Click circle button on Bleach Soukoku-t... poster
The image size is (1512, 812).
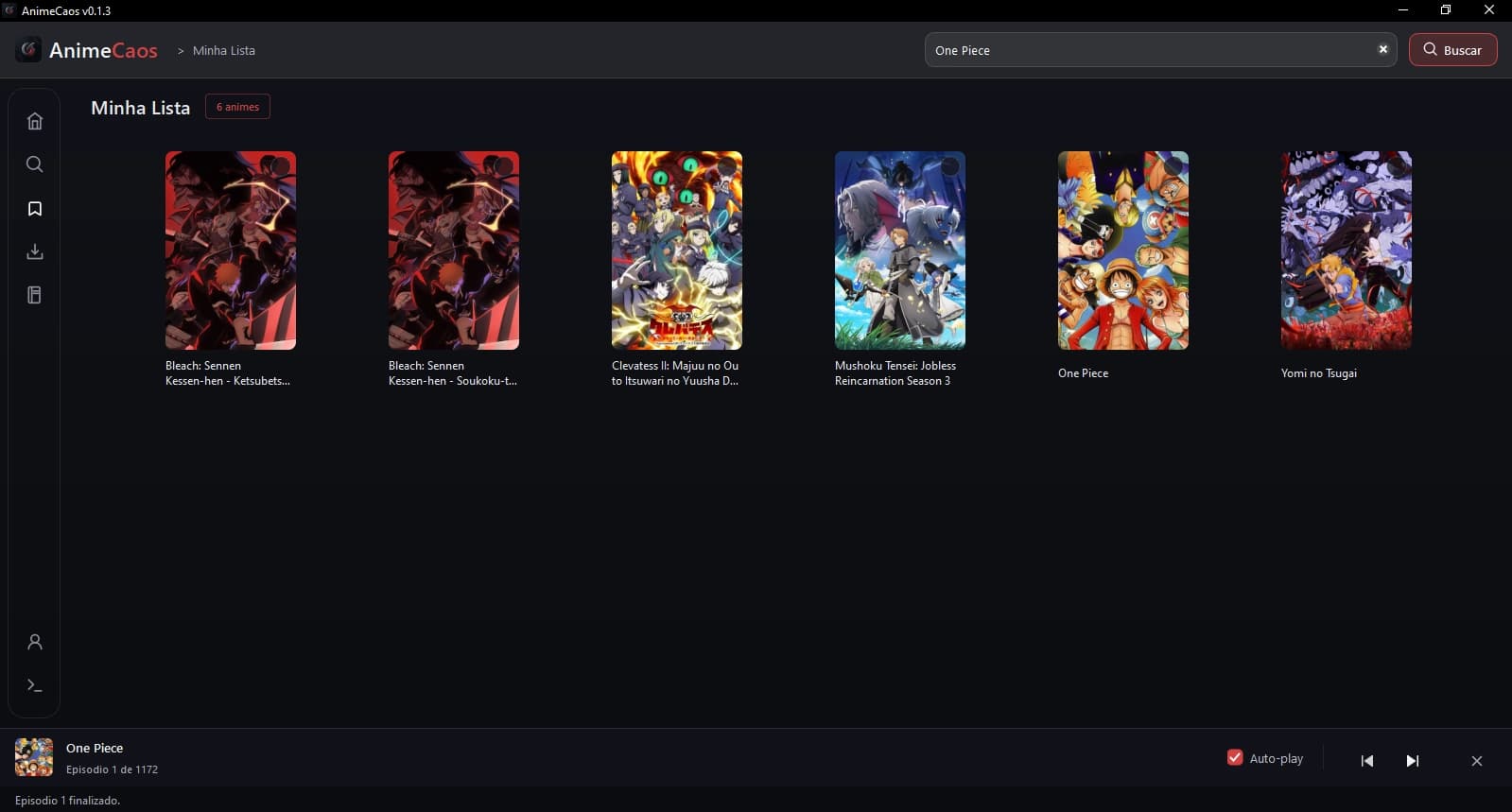(x=503, y=166)
